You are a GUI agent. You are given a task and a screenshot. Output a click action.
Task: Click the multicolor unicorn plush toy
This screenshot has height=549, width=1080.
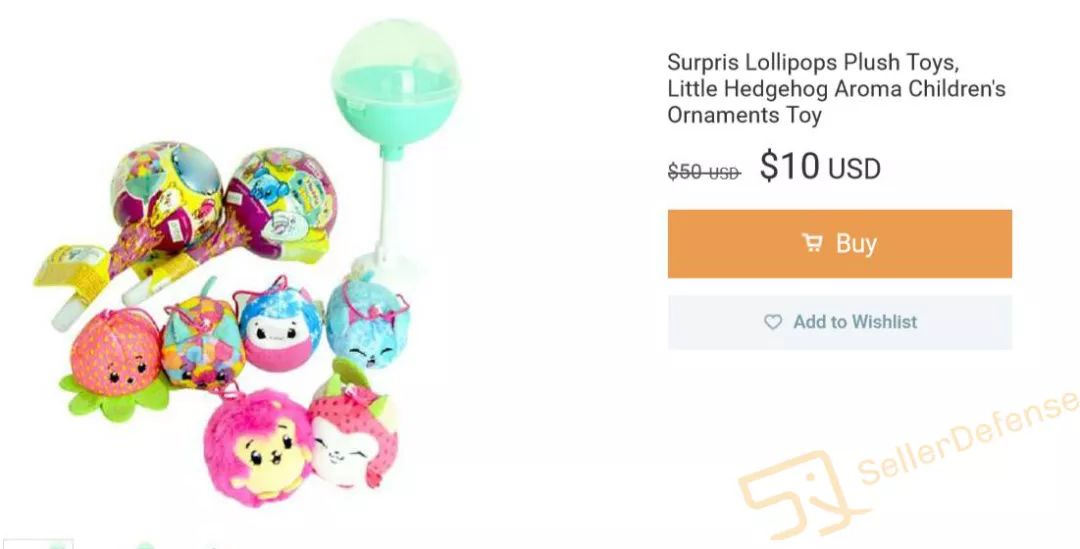click(201, 340)
